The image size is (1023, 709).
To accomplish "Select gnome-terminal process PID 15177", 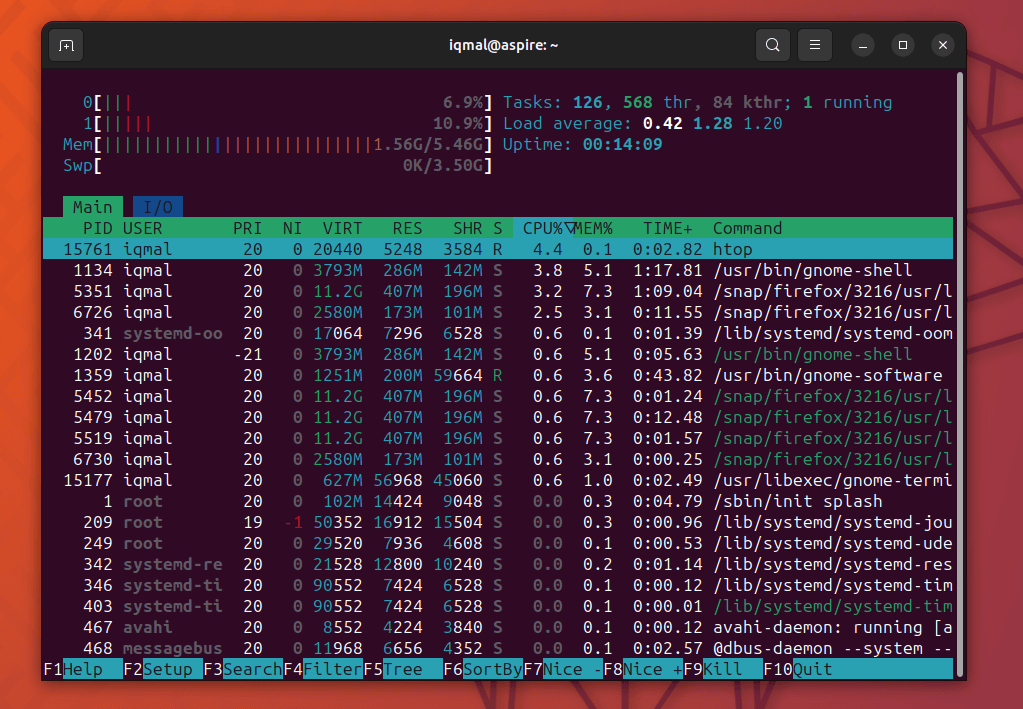I will pyautogui.click(x=498, y=480).
